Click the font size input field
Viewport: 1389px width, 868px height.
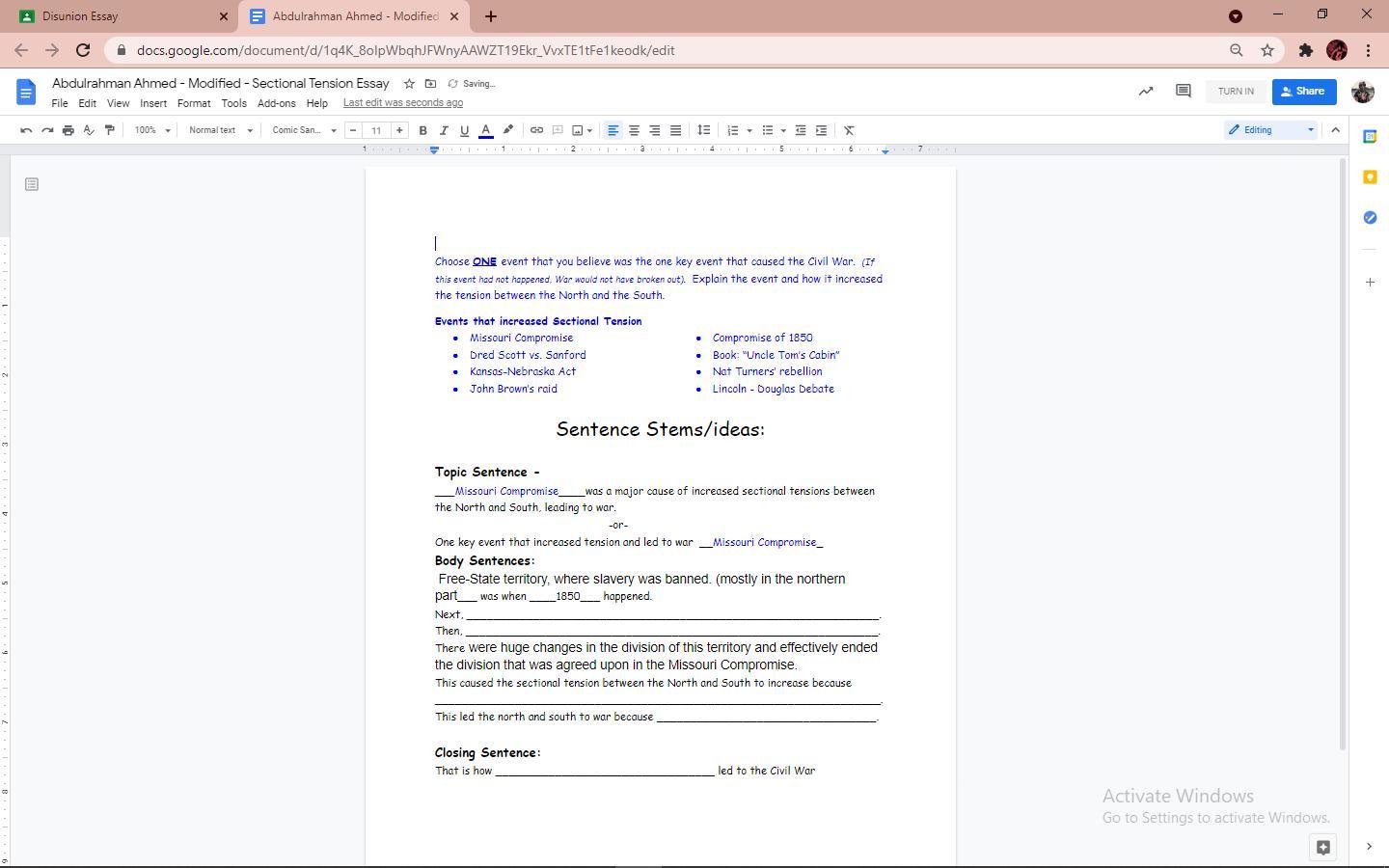tap(376, 130)
